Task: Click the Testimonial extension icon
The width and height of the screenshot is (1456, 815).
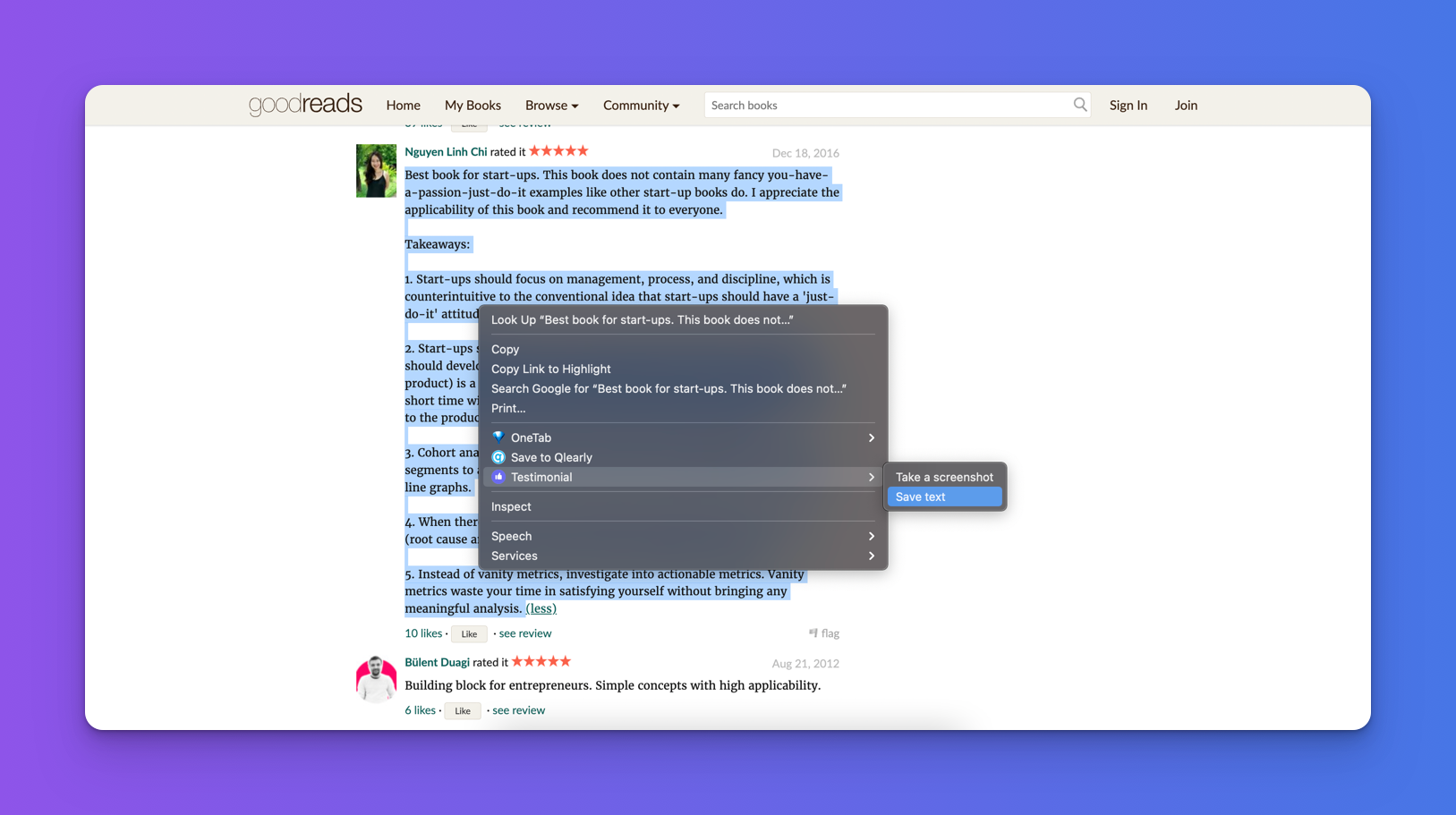Action: tap(498, 477)
